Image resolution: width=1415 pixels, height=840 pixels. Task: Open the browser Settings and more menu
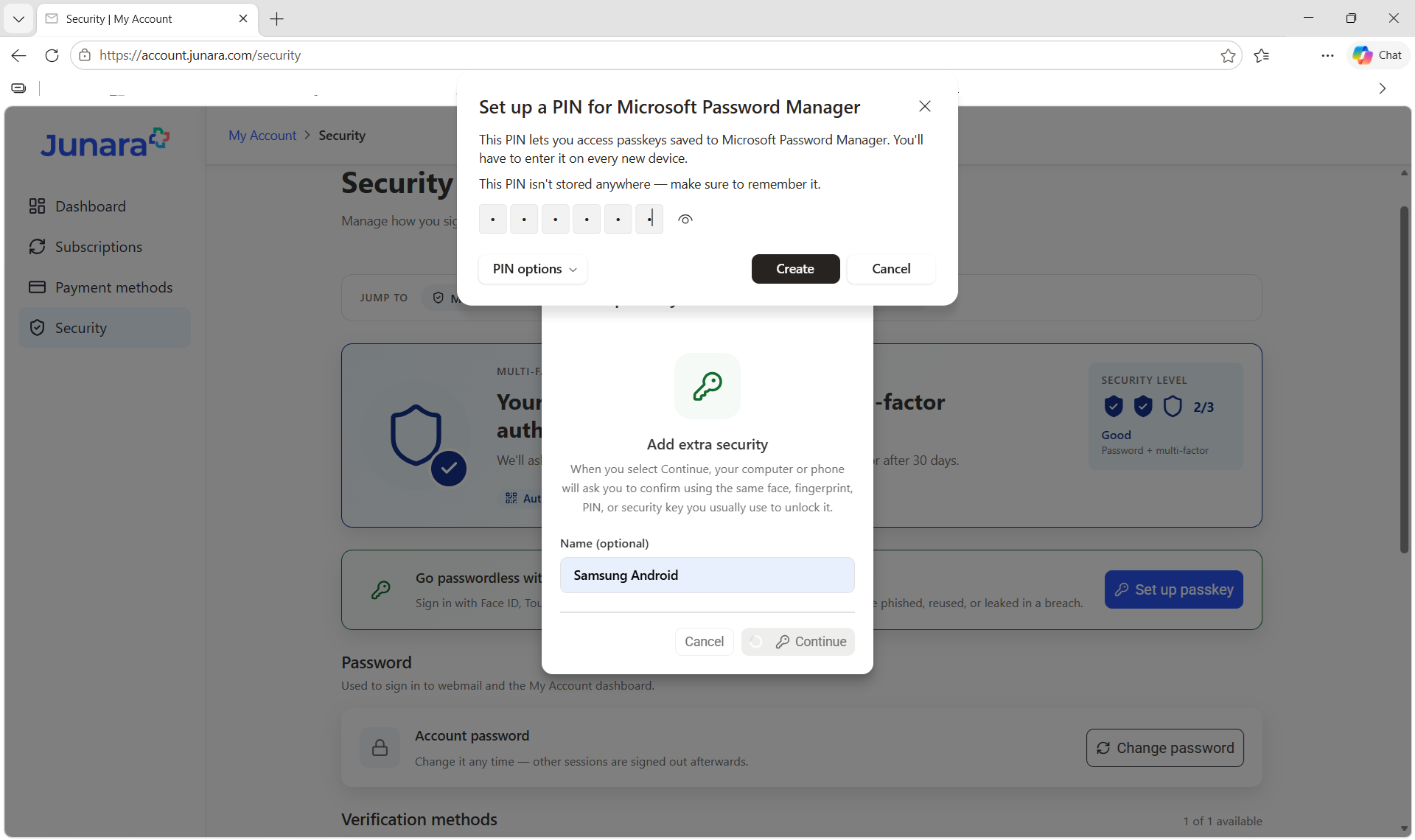tap(1327, 55)
